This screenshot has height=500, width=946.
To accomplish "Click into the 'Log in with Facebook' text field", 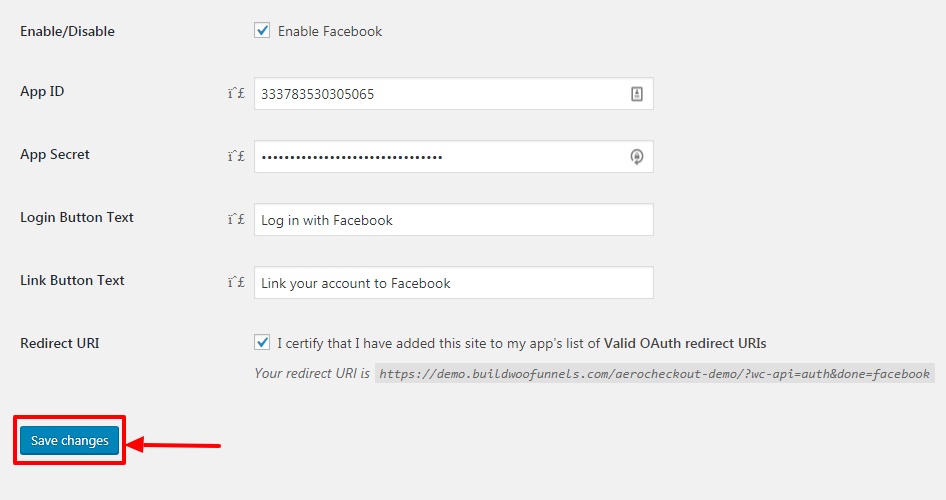I will (454, 220).
